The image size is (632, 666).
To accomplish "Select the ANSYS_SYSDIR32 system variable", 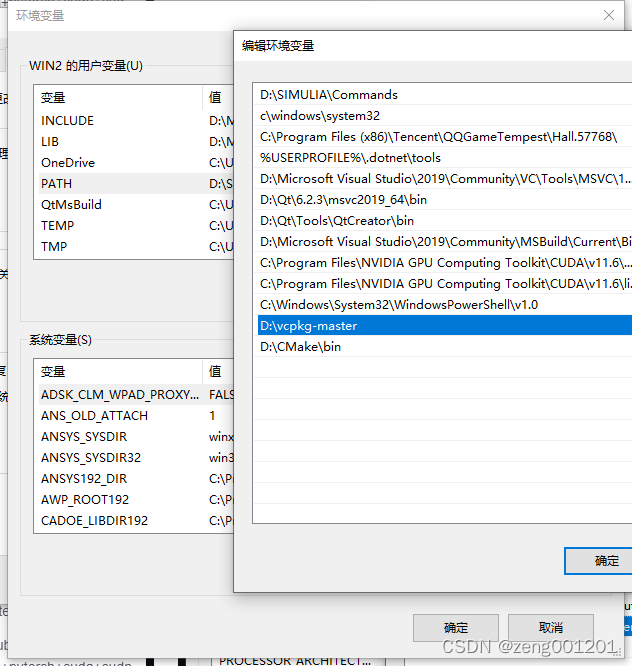I will point(136,457).
